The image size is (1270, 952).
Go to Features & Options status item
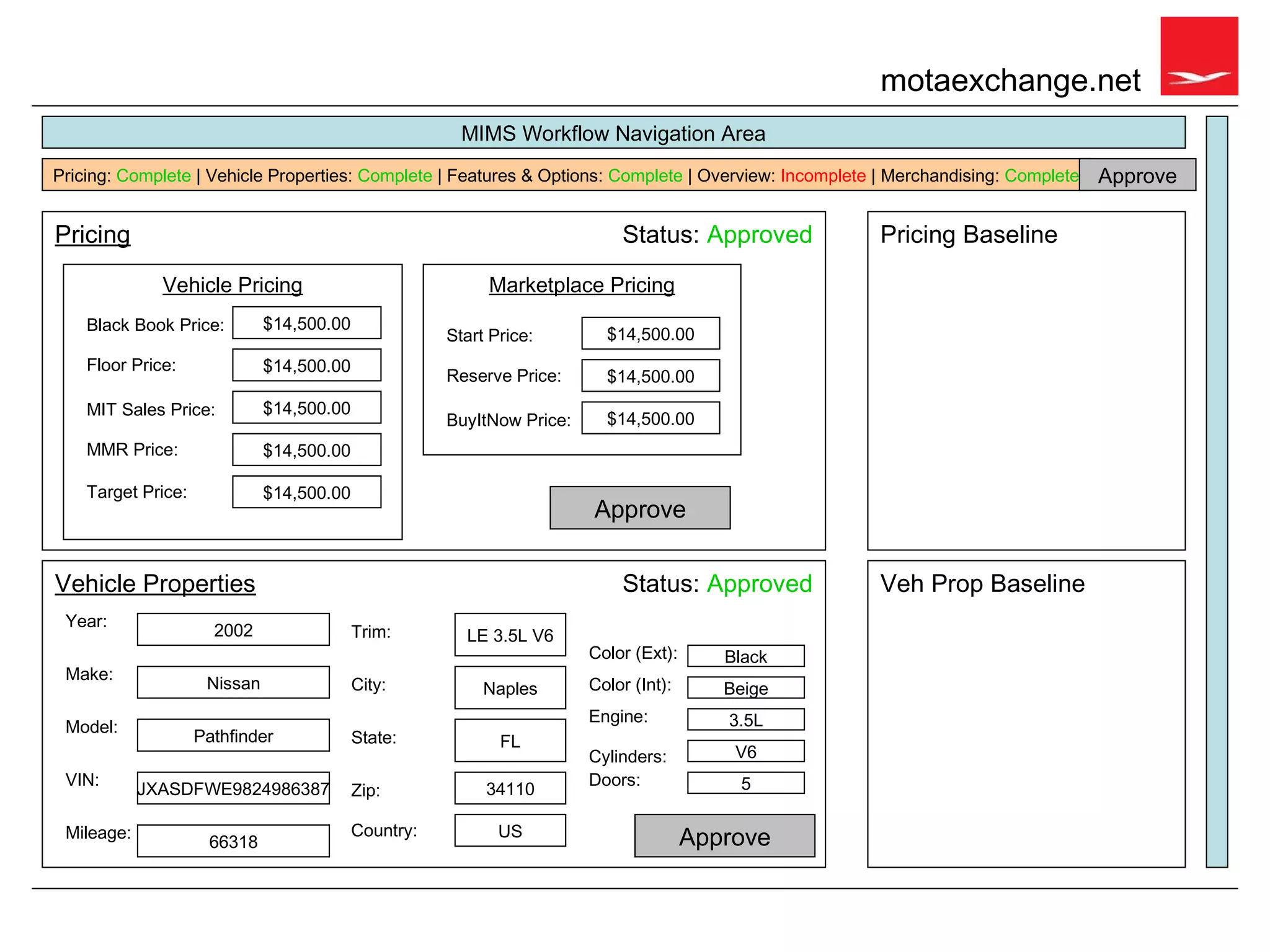click(x=564, y=175)
